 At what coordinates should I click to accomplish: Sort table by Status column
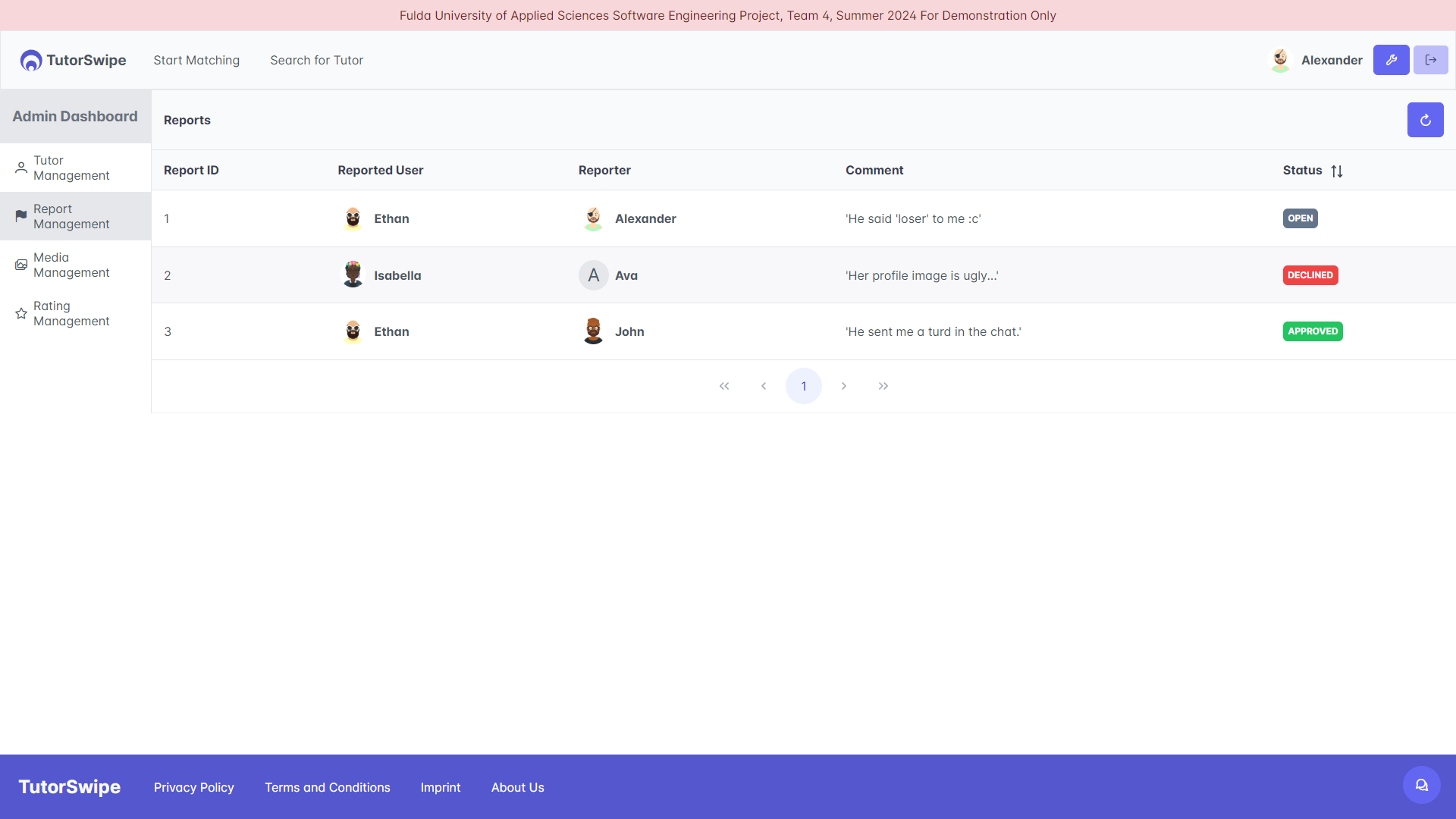(x=1337, y=171)
